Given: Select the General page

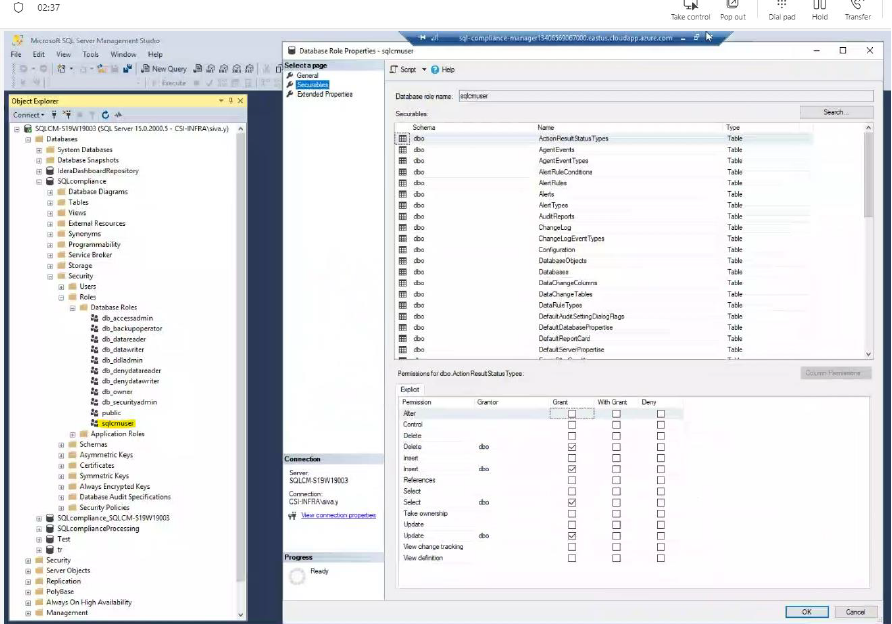Looking at the screenshot, I should click(x=307, y=75).
